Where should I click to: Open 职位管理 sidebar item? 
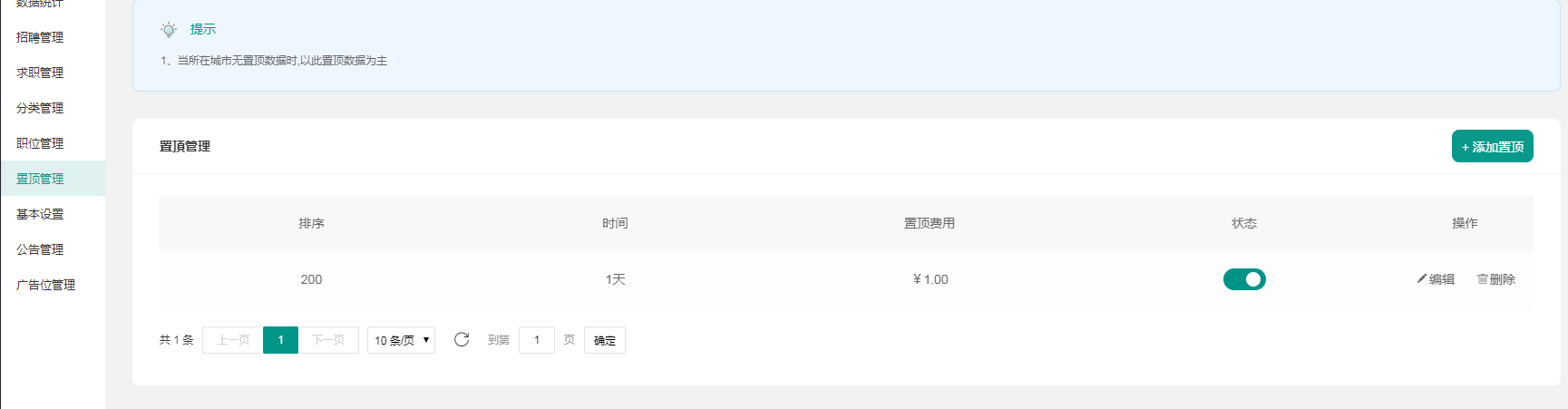point(40,143)
